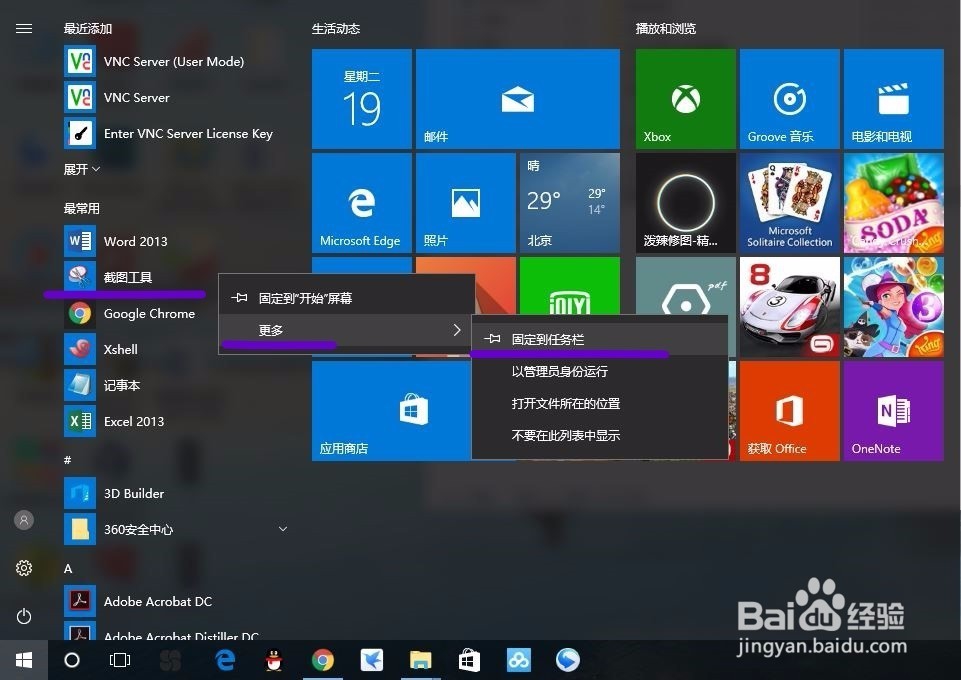Viewport: 961px width, 680px height.
Task: Open the user account icon
Action: tap(24, 520)
